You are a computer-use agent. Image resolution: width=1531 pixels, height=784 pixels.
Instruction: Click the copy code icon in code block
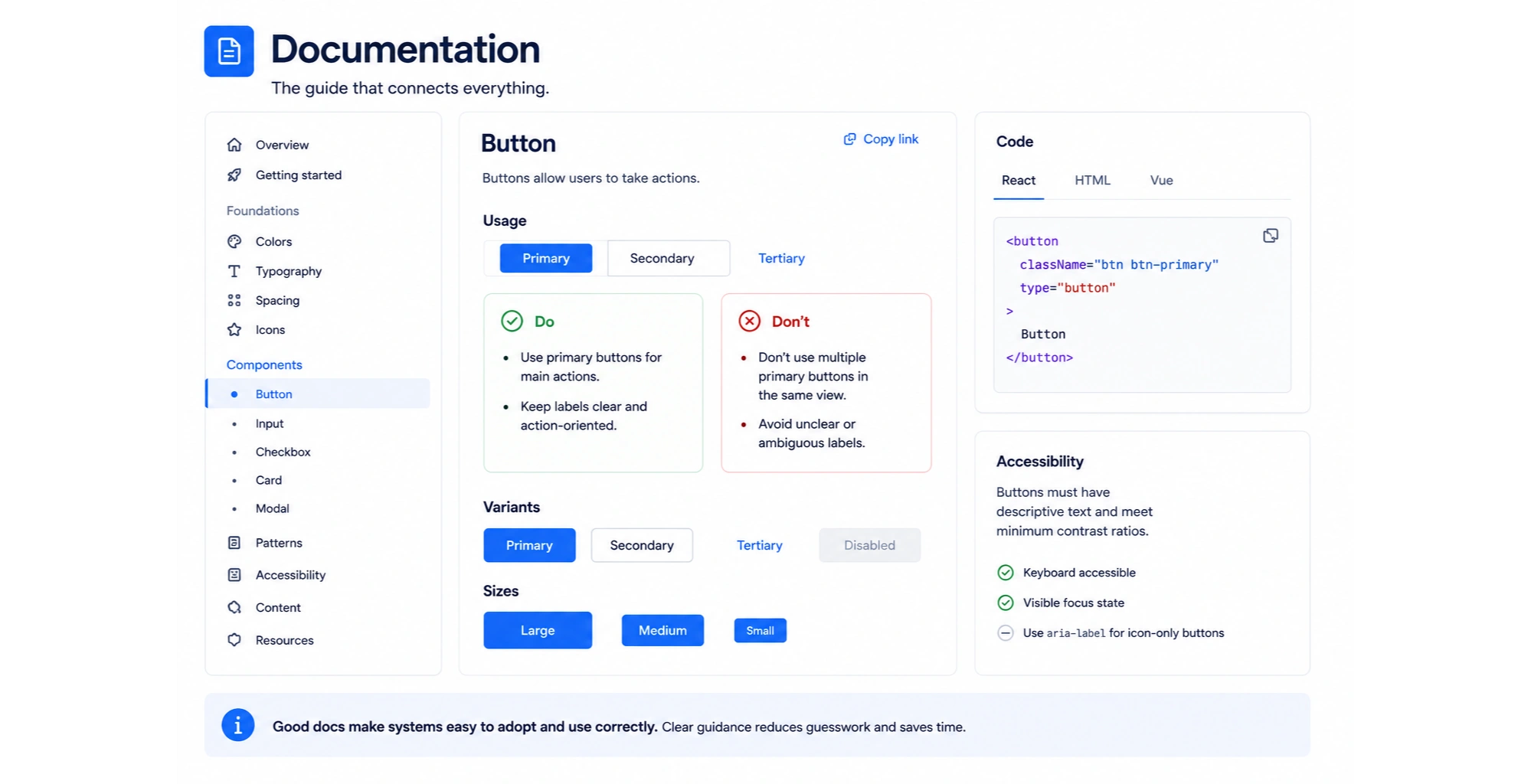pos(1270,236)
